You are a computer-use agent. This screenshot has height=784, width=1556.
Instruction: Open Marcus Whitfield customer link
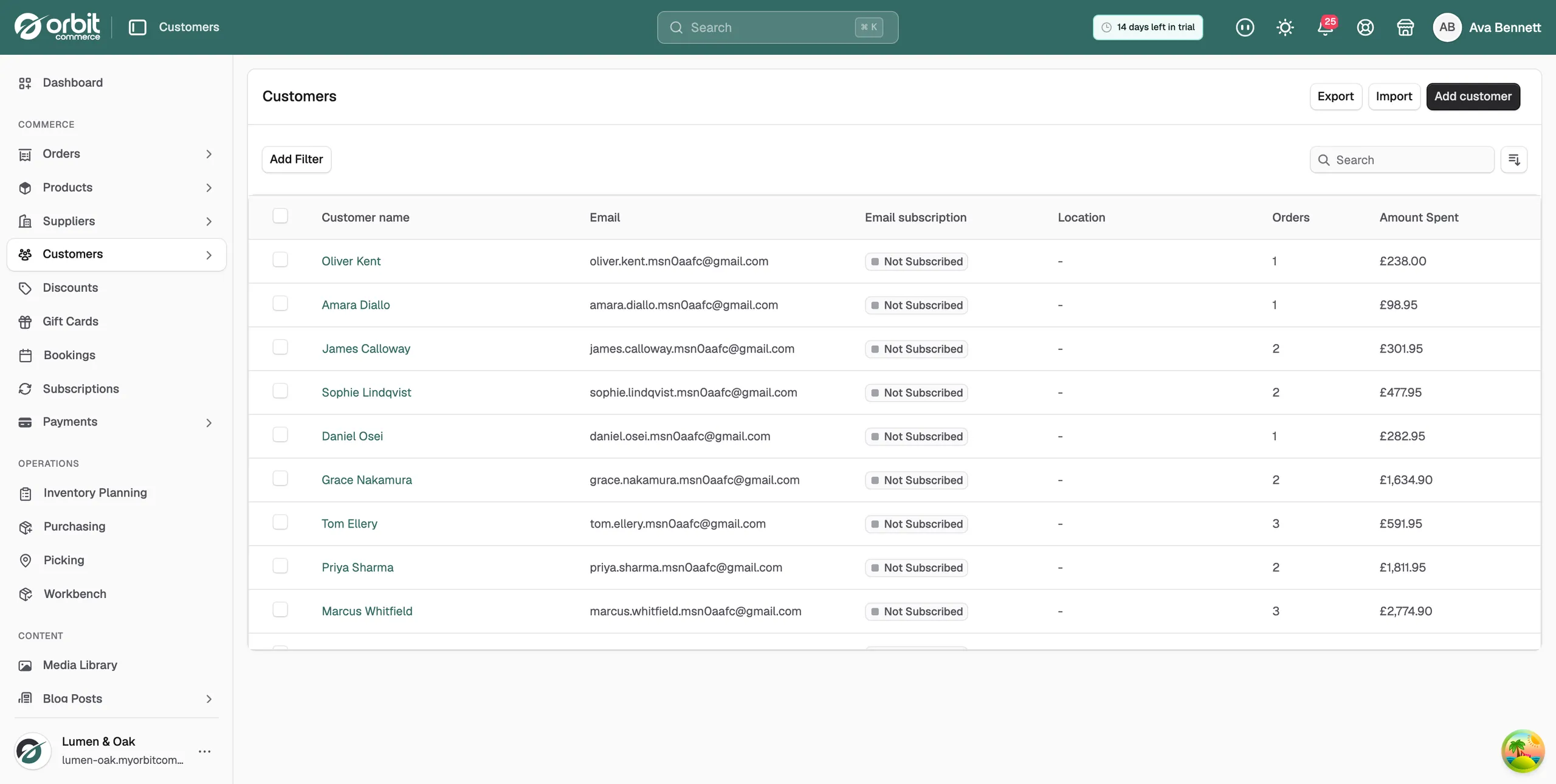367,611
